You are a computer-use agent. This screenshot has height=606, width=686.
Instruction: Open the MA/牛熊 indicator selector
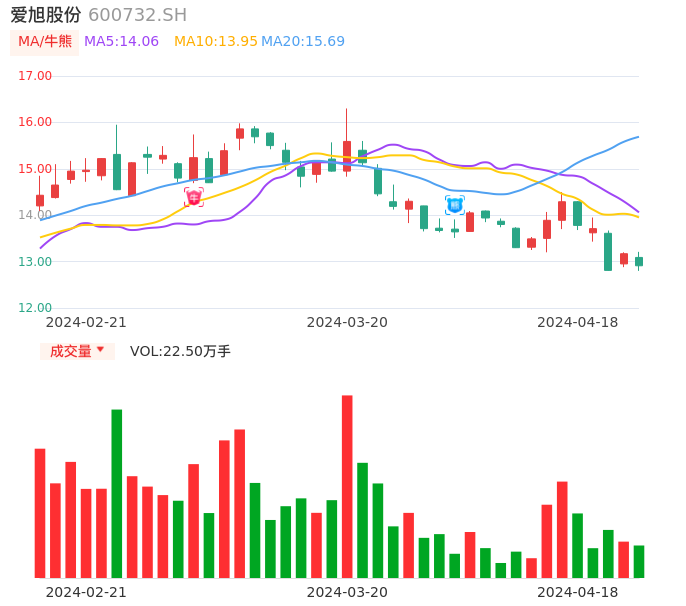tap(45, 42)
